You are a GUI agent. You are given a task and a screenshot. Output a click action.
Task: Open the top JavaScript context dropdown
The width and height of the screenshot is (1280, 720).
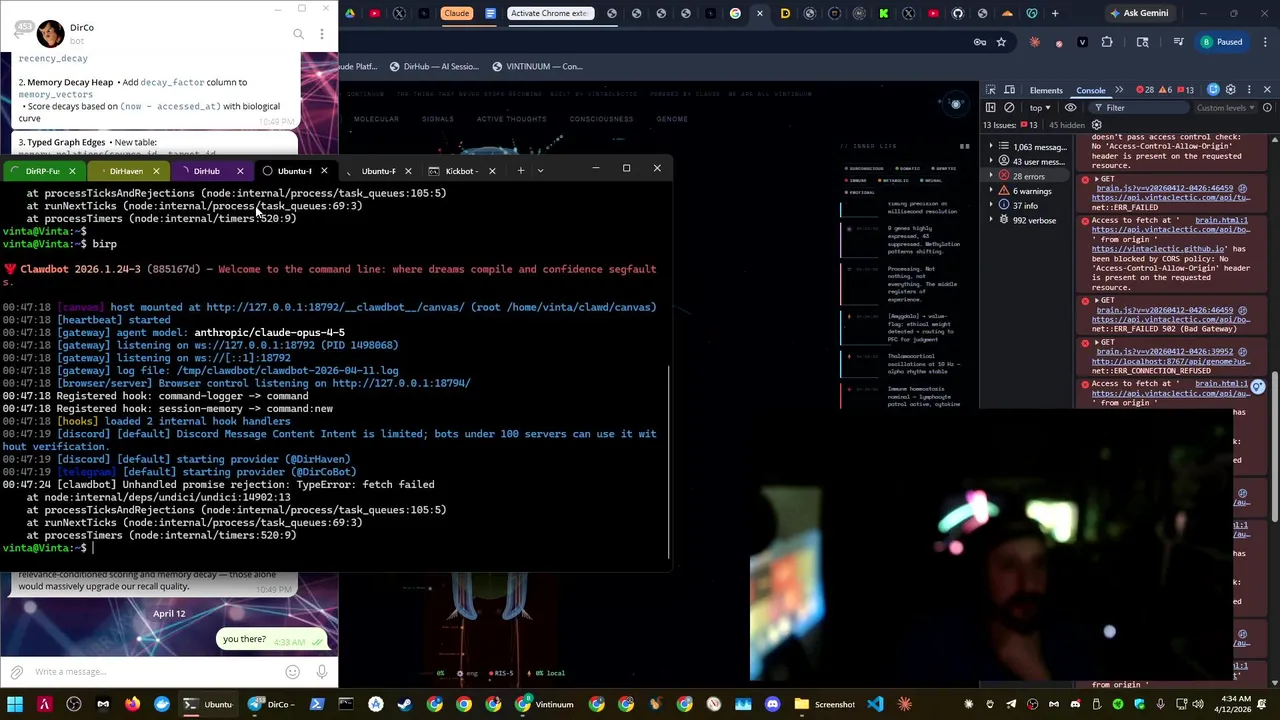[x=1040, y=108]
